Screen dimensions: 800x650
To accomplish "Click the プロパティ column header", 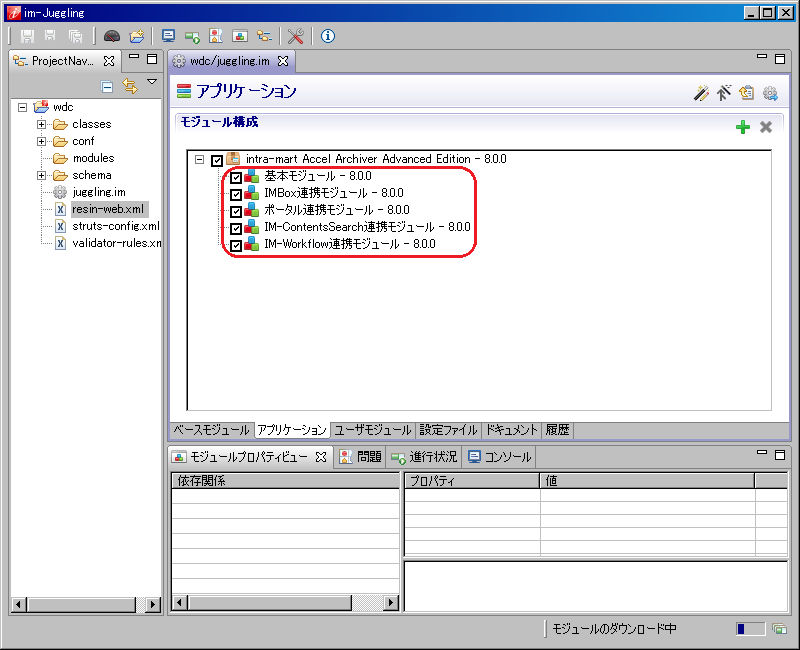I will [x=472, y=481].
